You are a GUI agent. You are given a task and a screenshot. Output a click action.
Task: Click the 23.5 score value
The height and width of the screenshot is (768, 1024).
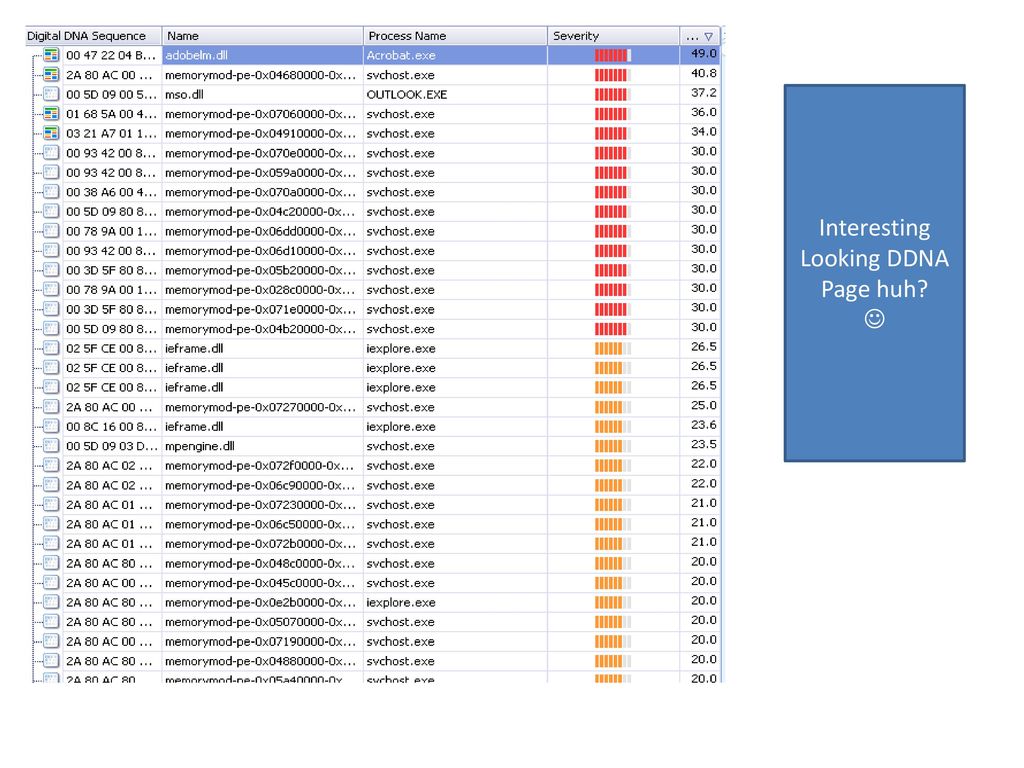(704, 445)
